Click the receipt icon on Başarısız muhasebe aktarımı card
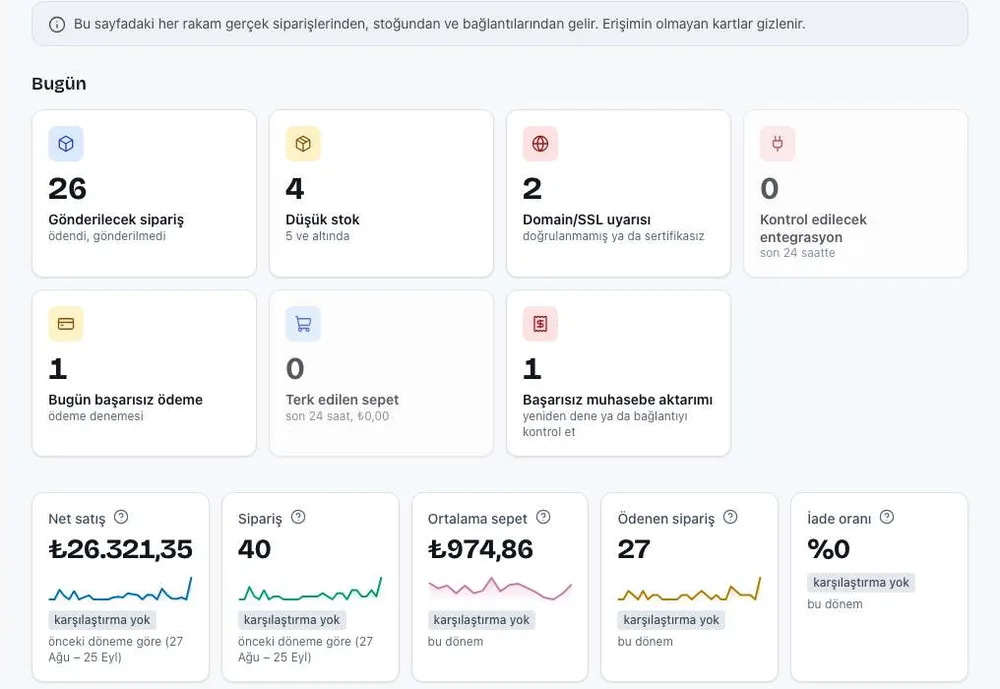 click(540, 324)
